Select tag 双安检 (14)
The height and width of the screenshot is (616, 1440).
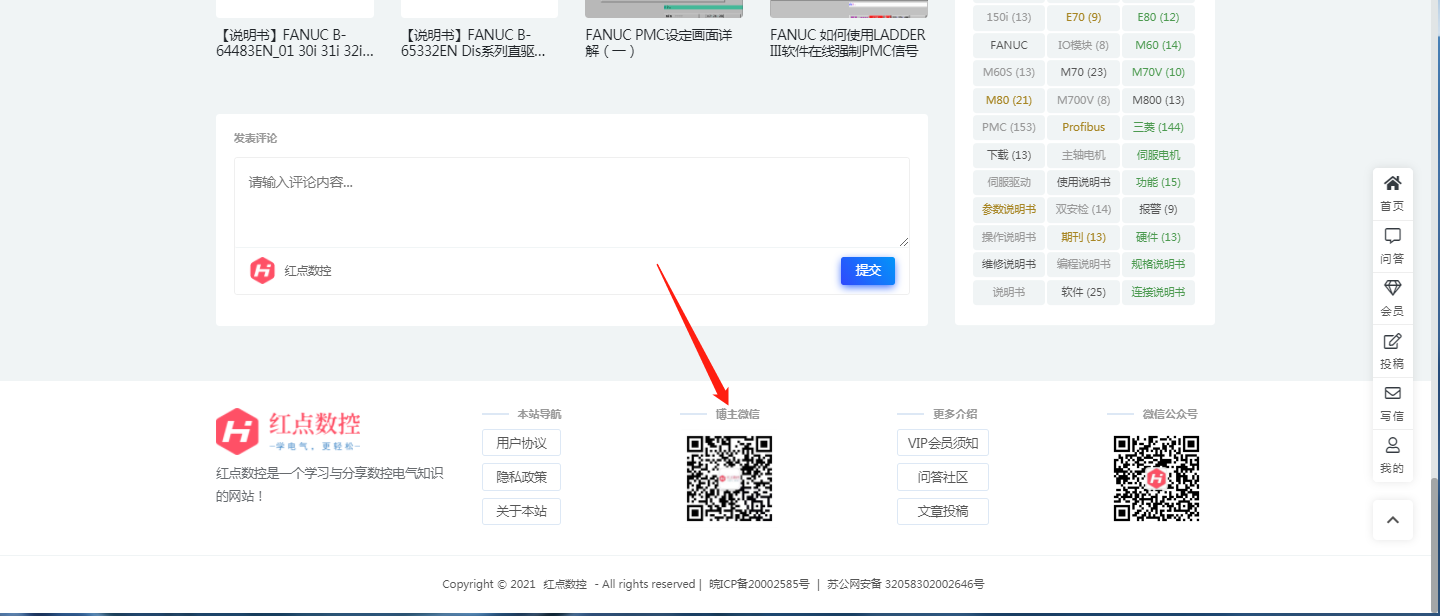point(1084,209)
